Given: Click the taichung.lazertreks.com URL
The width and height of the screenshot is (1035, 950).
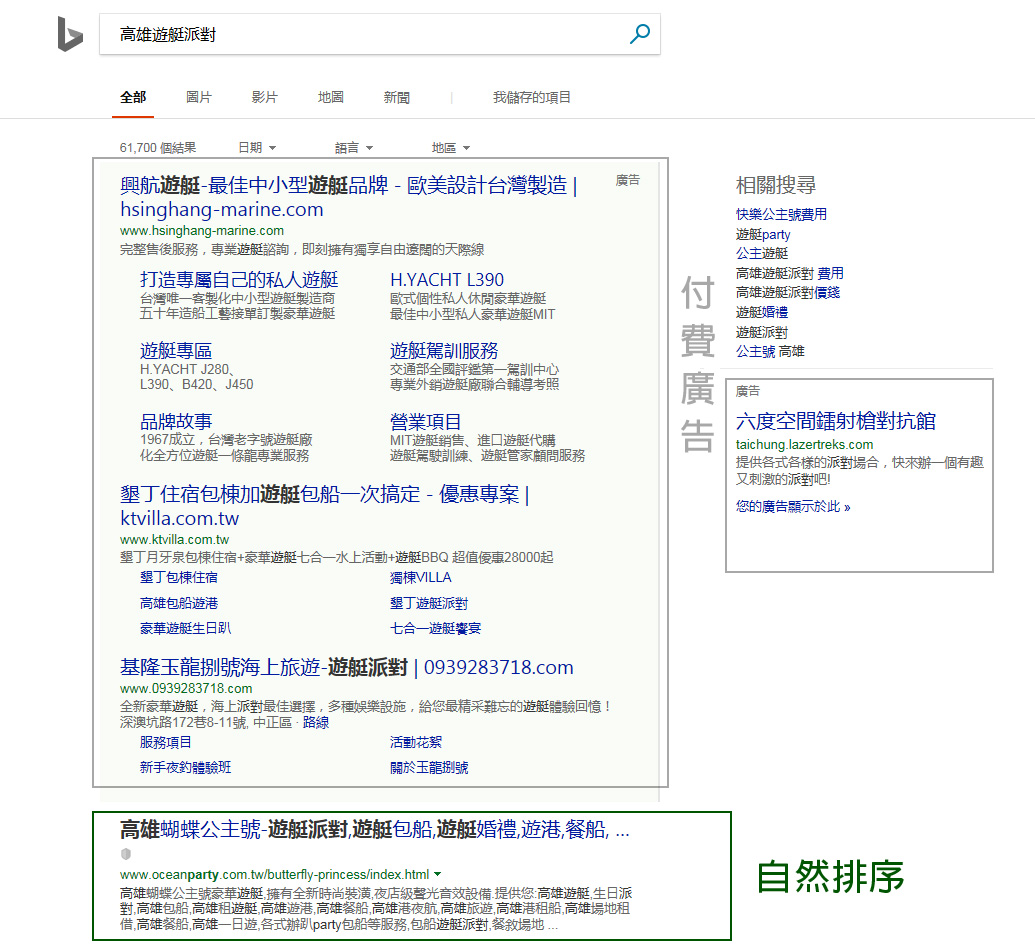Looking at the screenshot, I should click(805, 445).
